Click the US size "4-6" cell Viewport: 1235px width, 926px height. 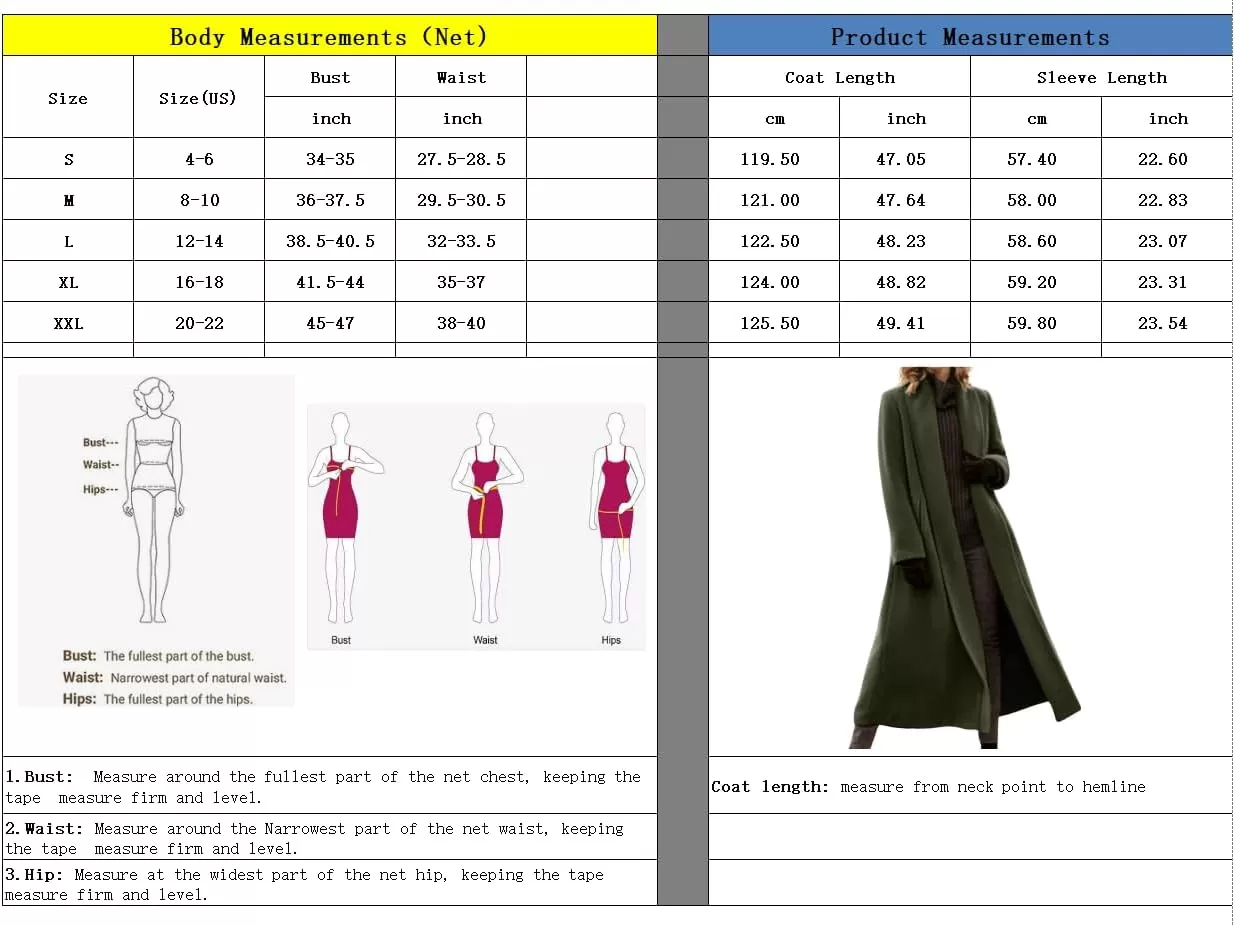[x=198, y=159]
